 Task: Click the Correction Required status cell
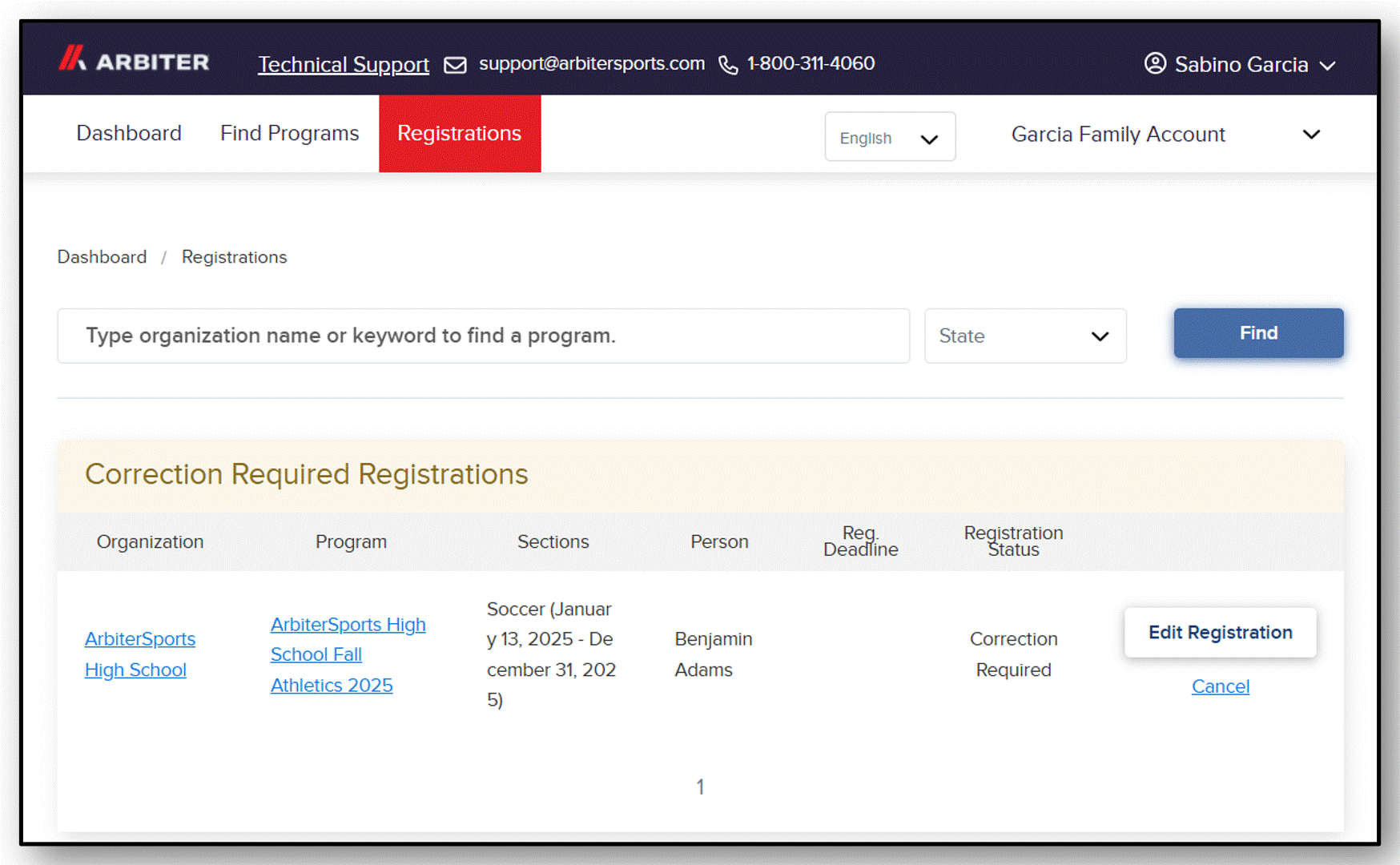point(1013,654)
